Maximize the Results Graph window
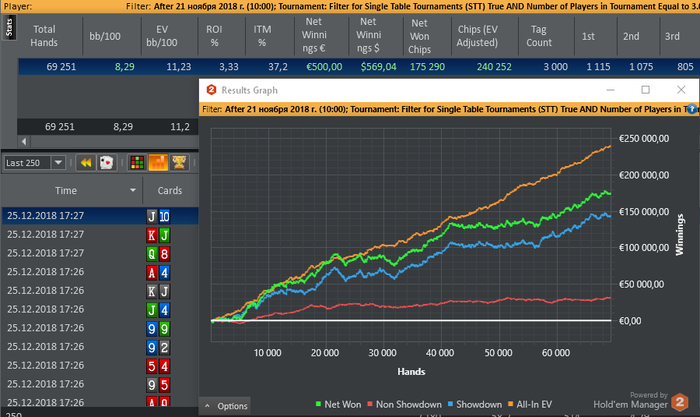 point(646,90)
